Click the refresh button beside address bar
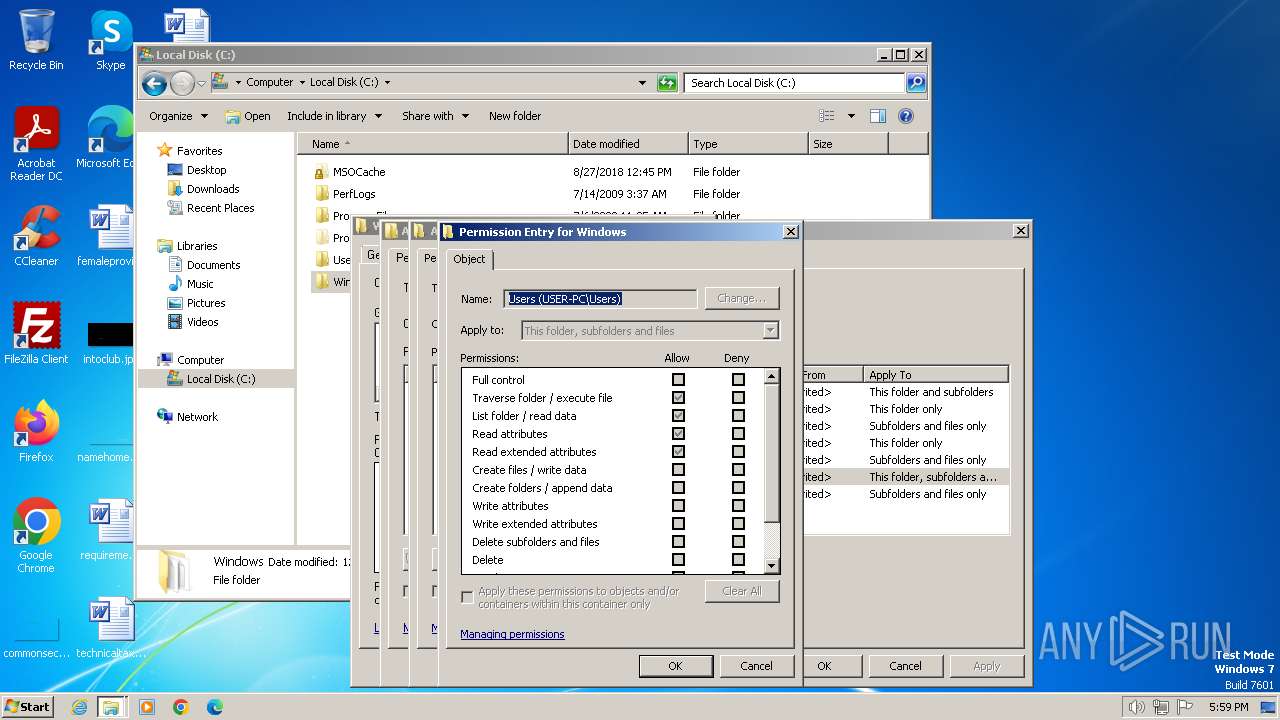Image resolution: width=1280 pixels, height=720 pixels. (x=667, y=83)
